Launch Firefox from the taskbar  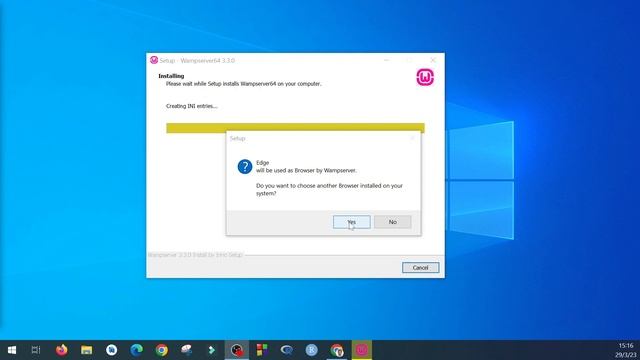(x=62, y=350)
